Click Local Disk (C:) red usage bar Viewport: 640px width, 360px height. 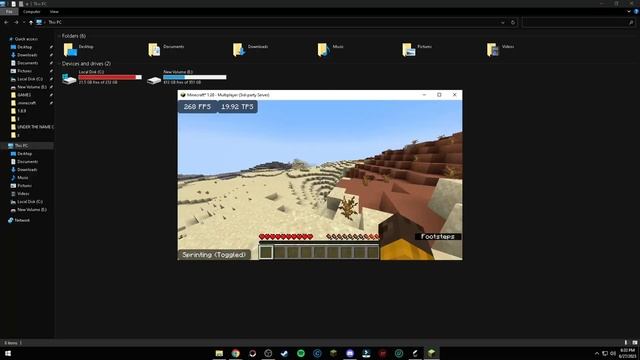click(110, 77)
